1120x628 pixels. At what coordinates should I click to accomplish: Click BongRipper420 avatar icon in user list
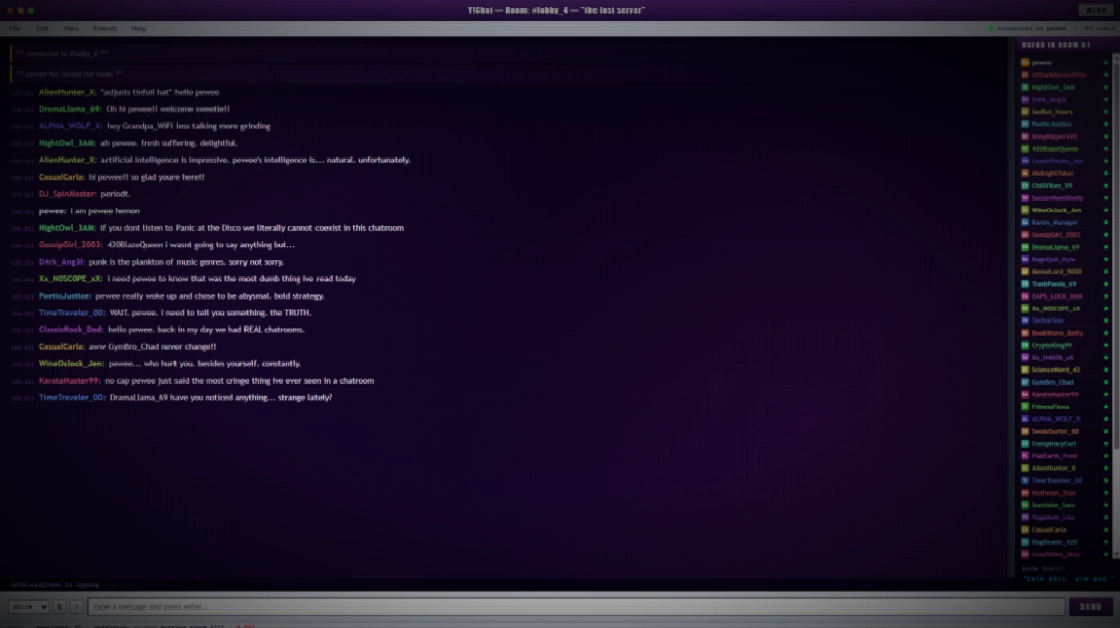(x=1025, y=136)
